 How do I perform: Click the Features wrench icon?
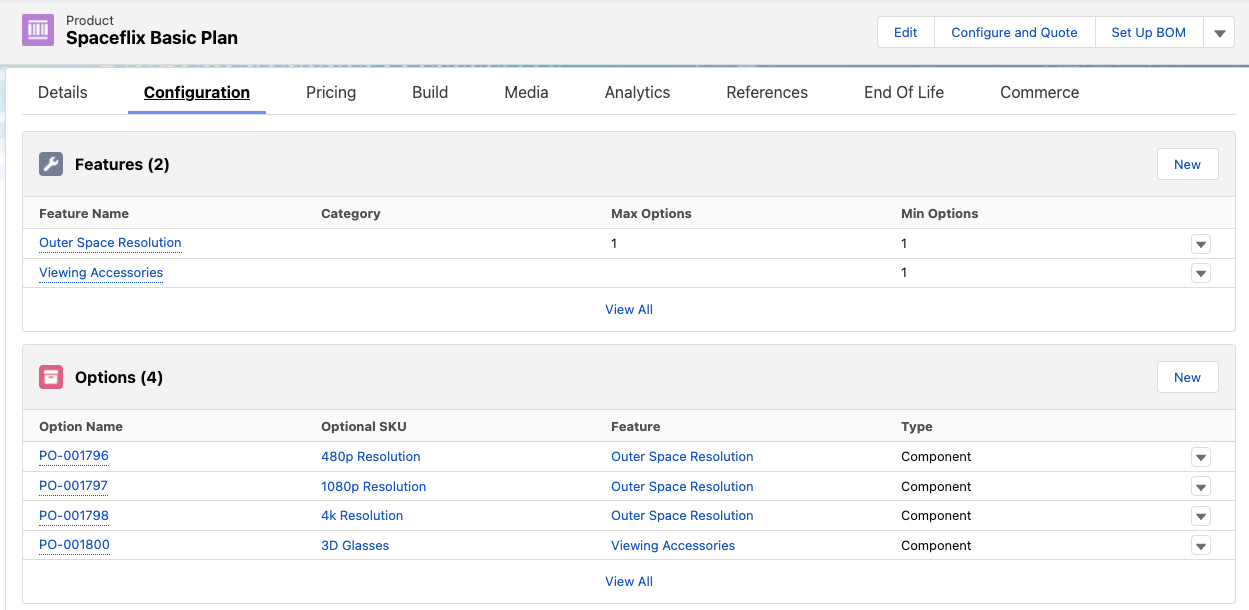point(51,164)
